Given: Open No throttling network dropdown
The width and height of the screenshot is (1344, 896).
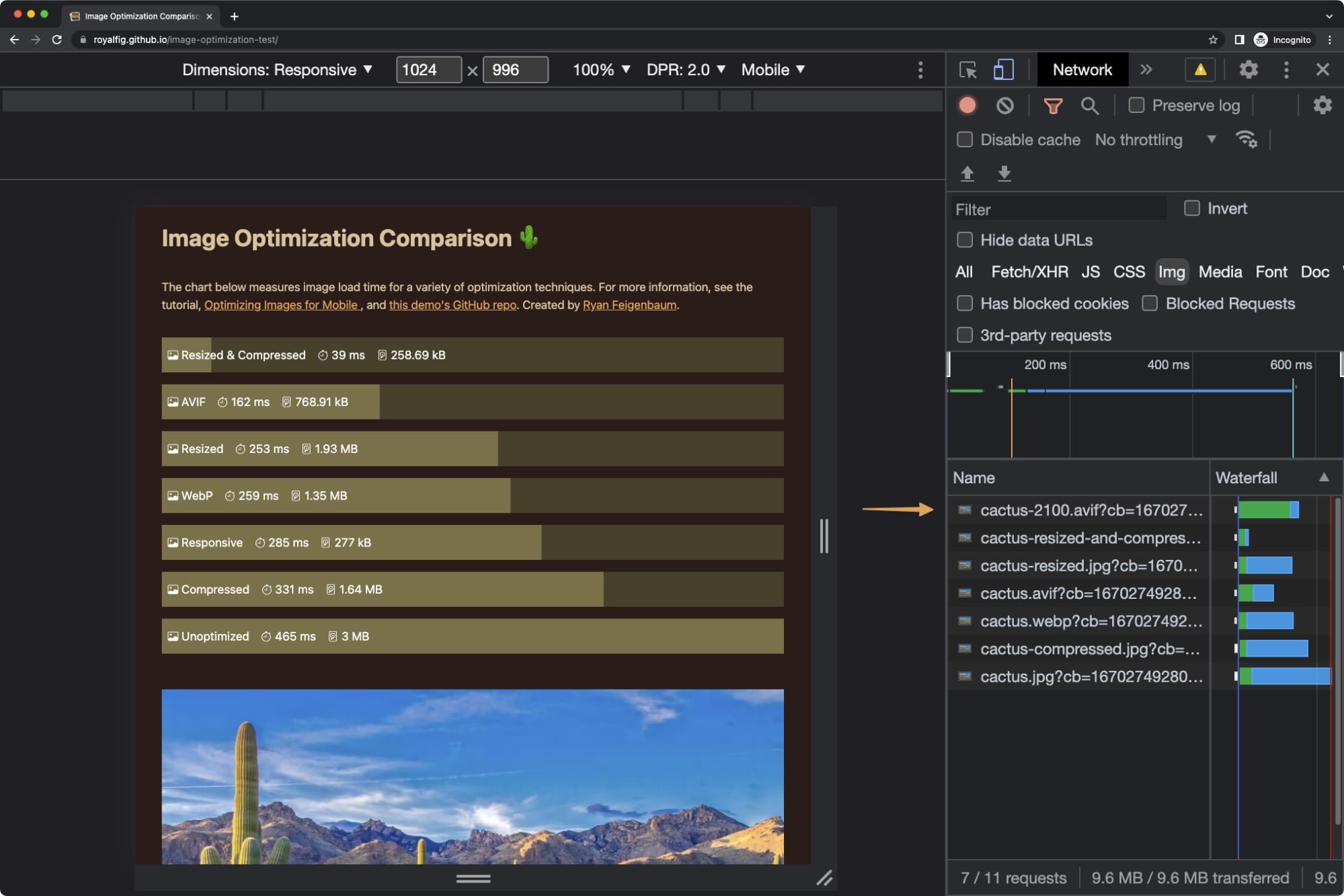Looking at the screenshot, I should tap(1155, 139).
